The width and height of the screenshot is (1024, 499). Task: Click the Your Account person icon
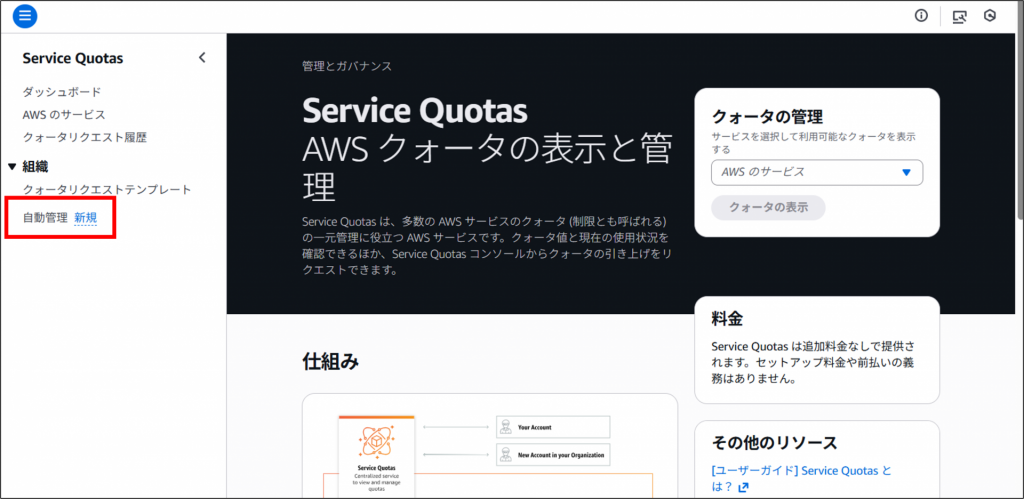point(506,427)
